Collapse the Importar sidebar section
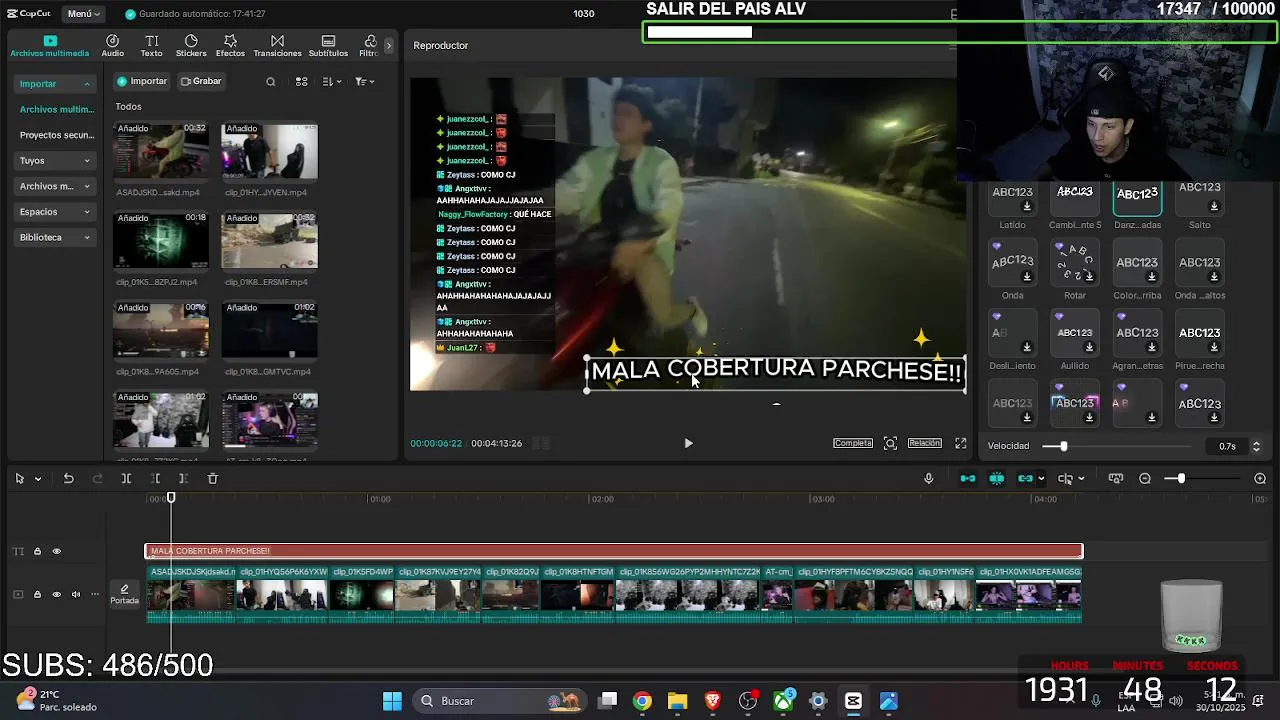Screen dimensions: 1280x720 (x=55, y=84)
